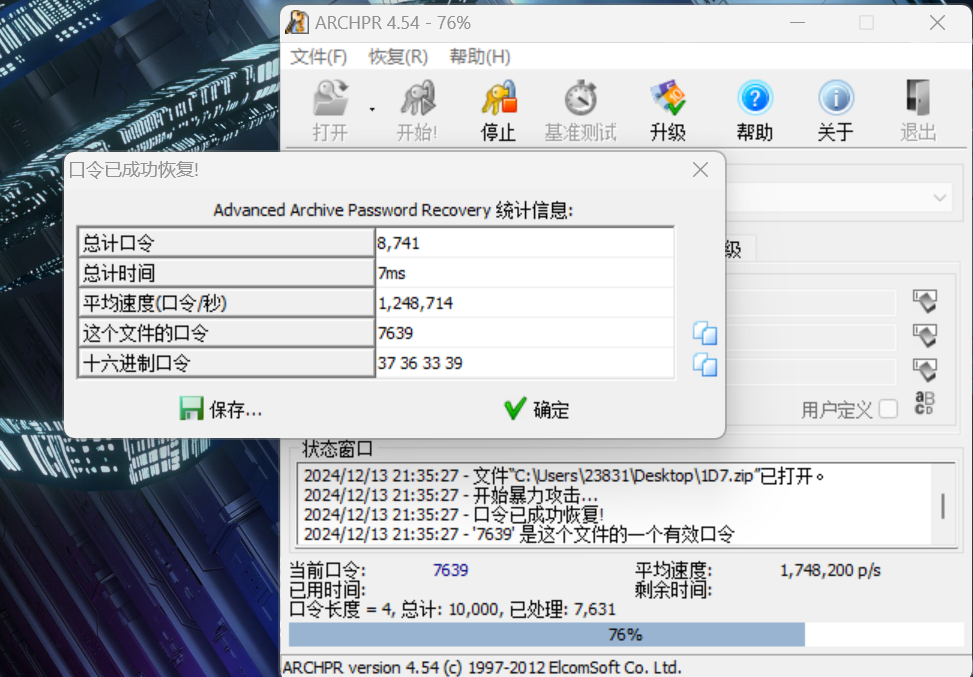The height and width of the screenshot is (677, 973).
Task: Click the ARCHPR app icon in title bar
Action: (297, 23)
